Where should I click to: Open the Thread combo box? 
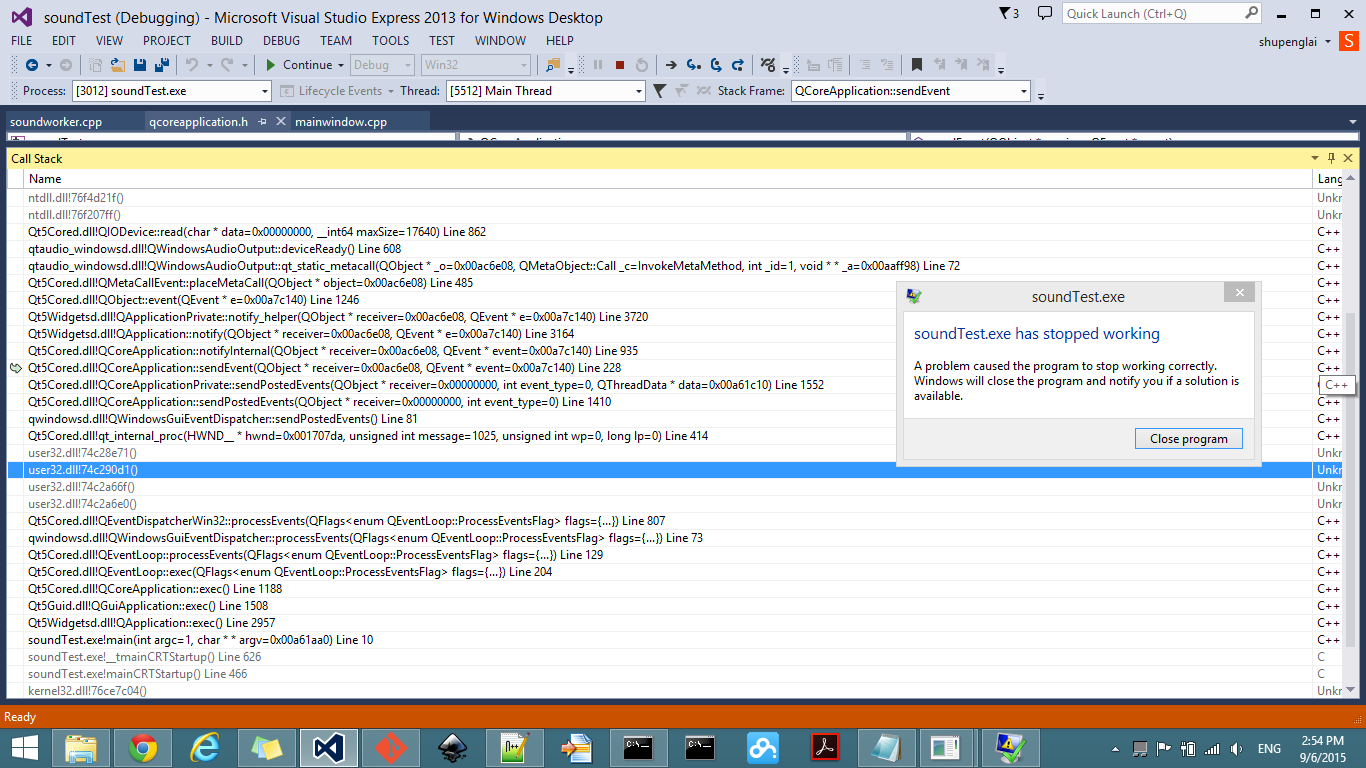point(545,91)
